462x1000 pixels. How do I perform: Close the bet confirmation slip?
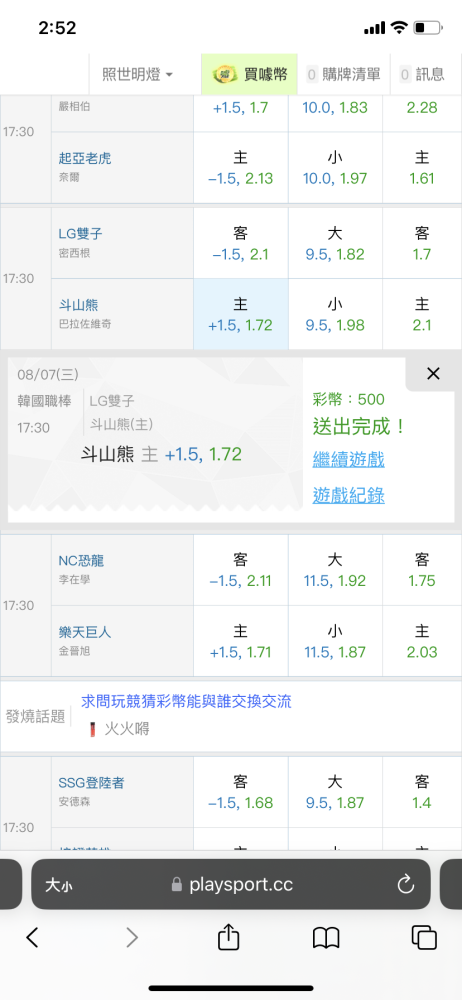pyautogui.click(x=433, y=374)
